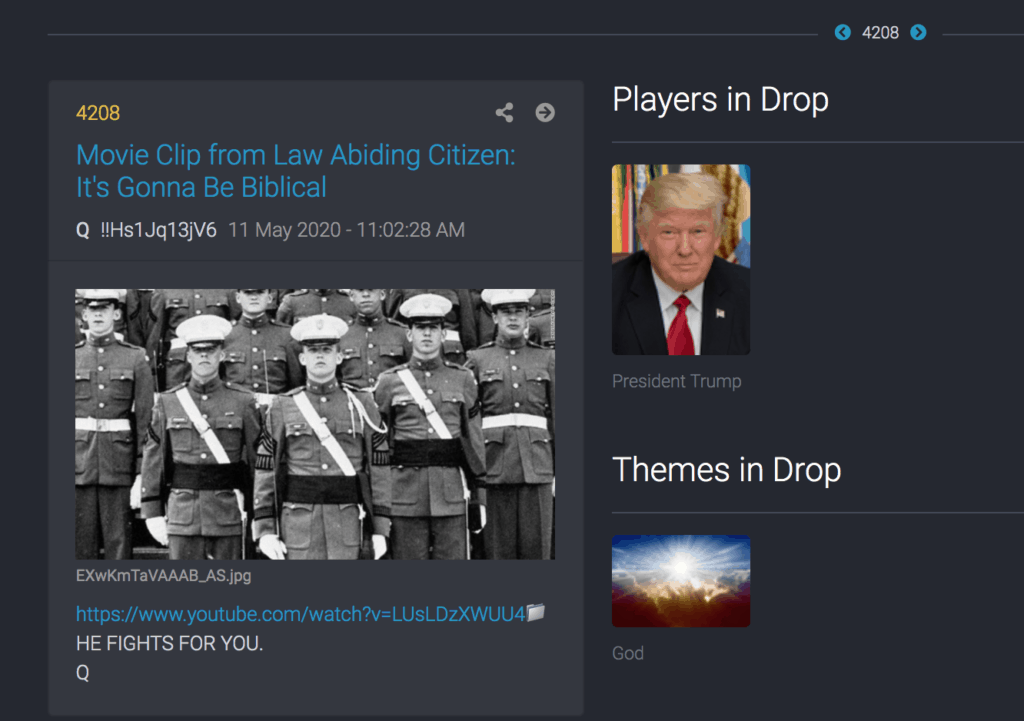
Task: Click the Q tripcode !!Hs1Jq13jV6
Action: (x=158, y=230)
